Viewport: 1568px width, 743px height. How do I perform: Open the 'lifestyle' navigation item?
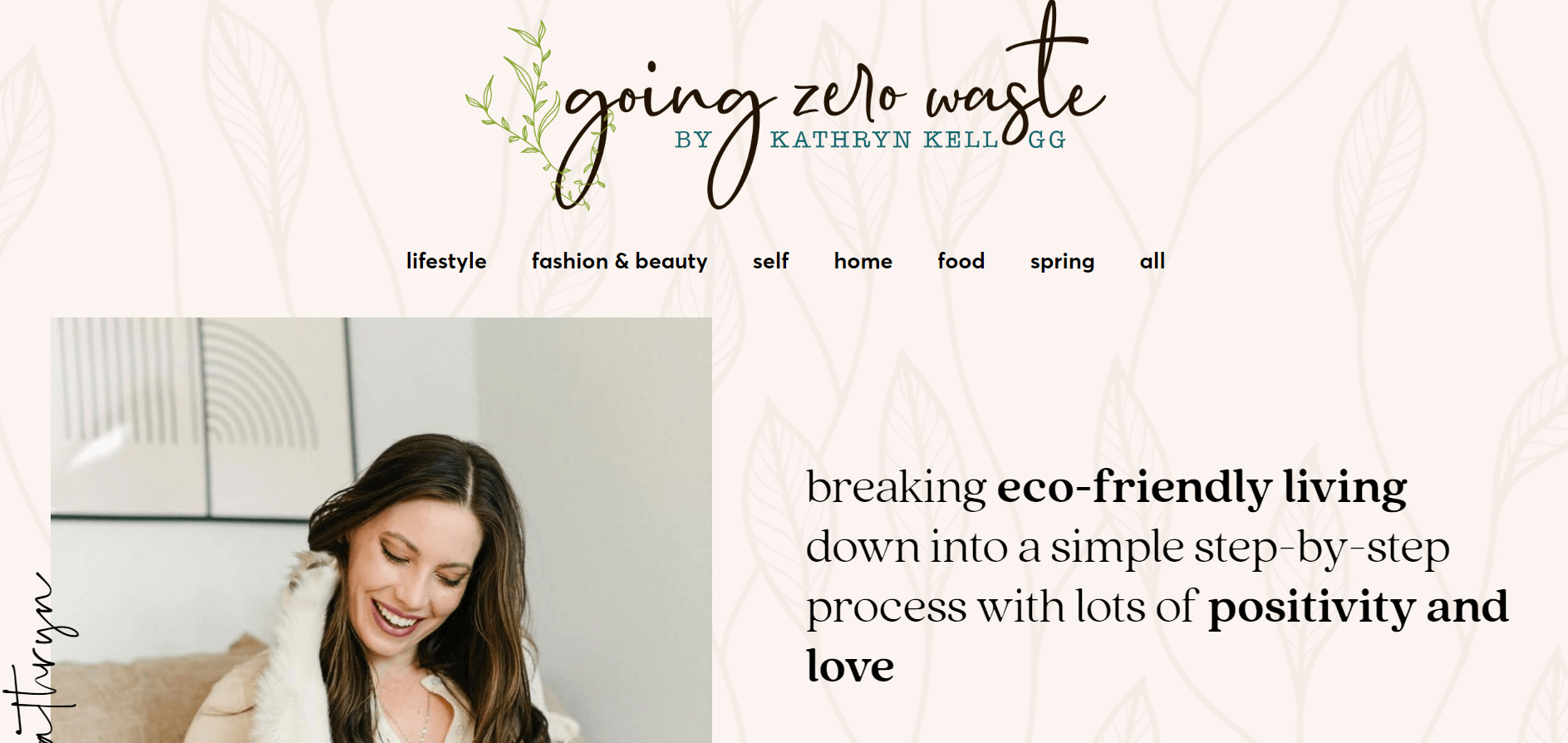pos(445,261)
